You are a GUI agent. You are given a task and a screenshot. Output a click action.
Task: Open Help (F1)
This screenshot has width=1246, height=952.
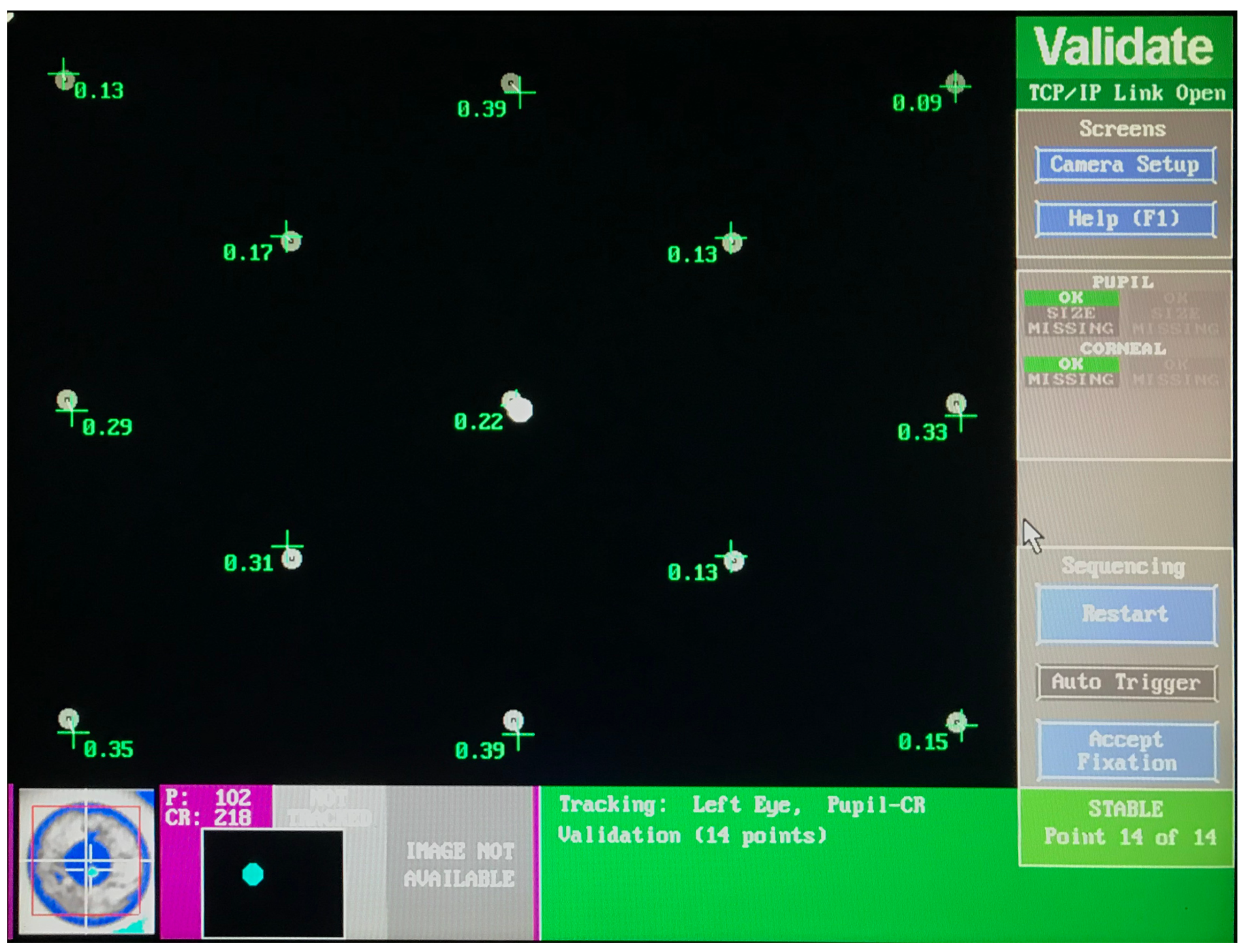(x=1125, y=219)
